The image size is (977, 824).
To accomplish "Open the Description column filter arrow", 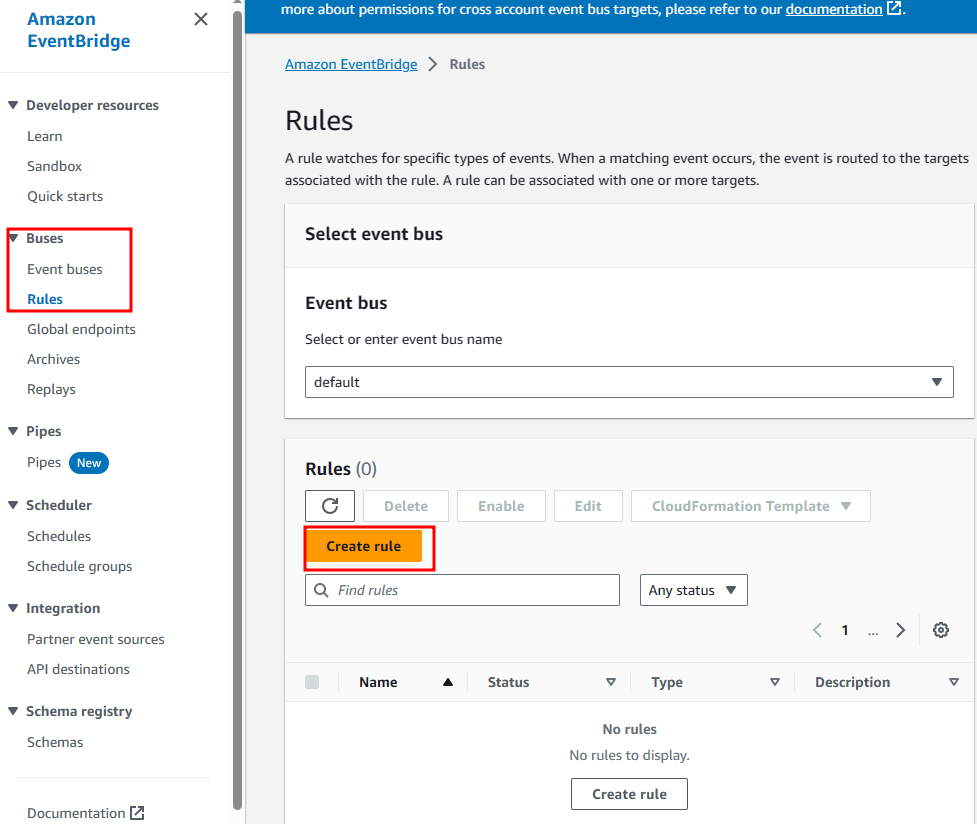I will [x=953, y=683].
